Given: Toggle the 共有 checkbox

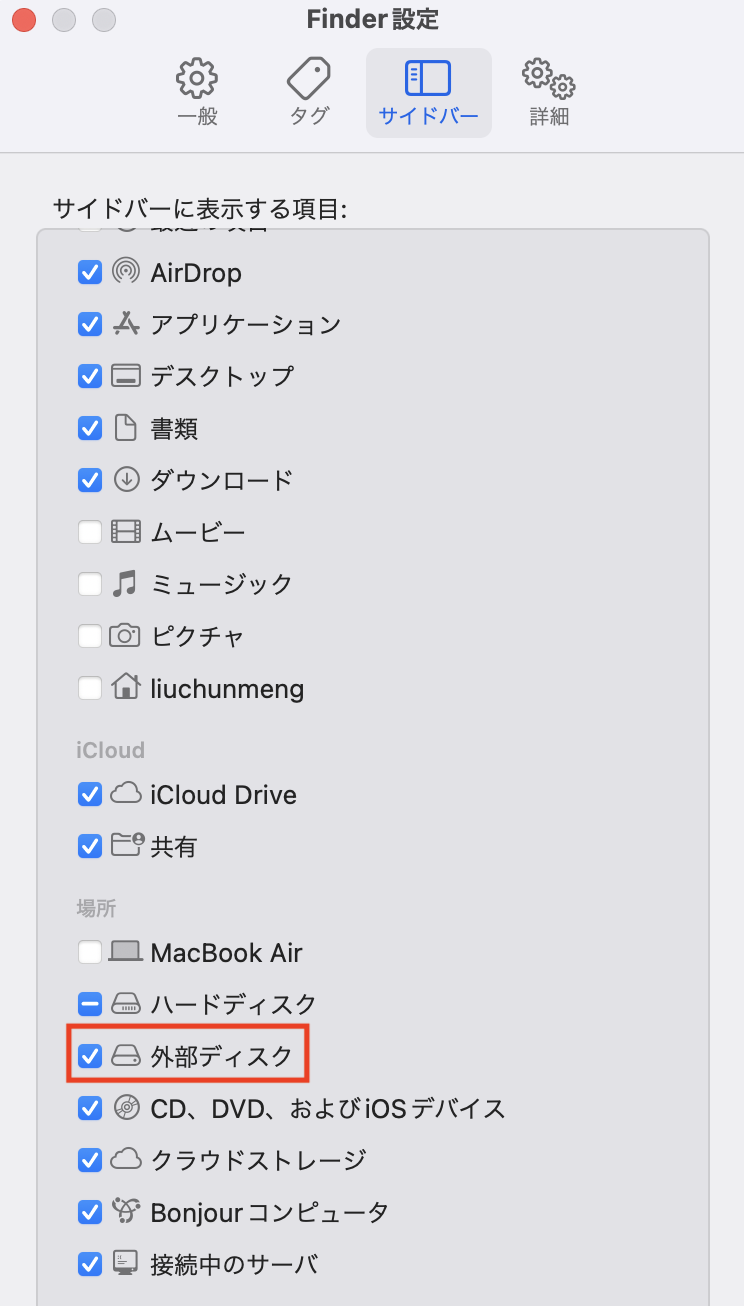Looking at the screenshot, I should coord(89,846).
